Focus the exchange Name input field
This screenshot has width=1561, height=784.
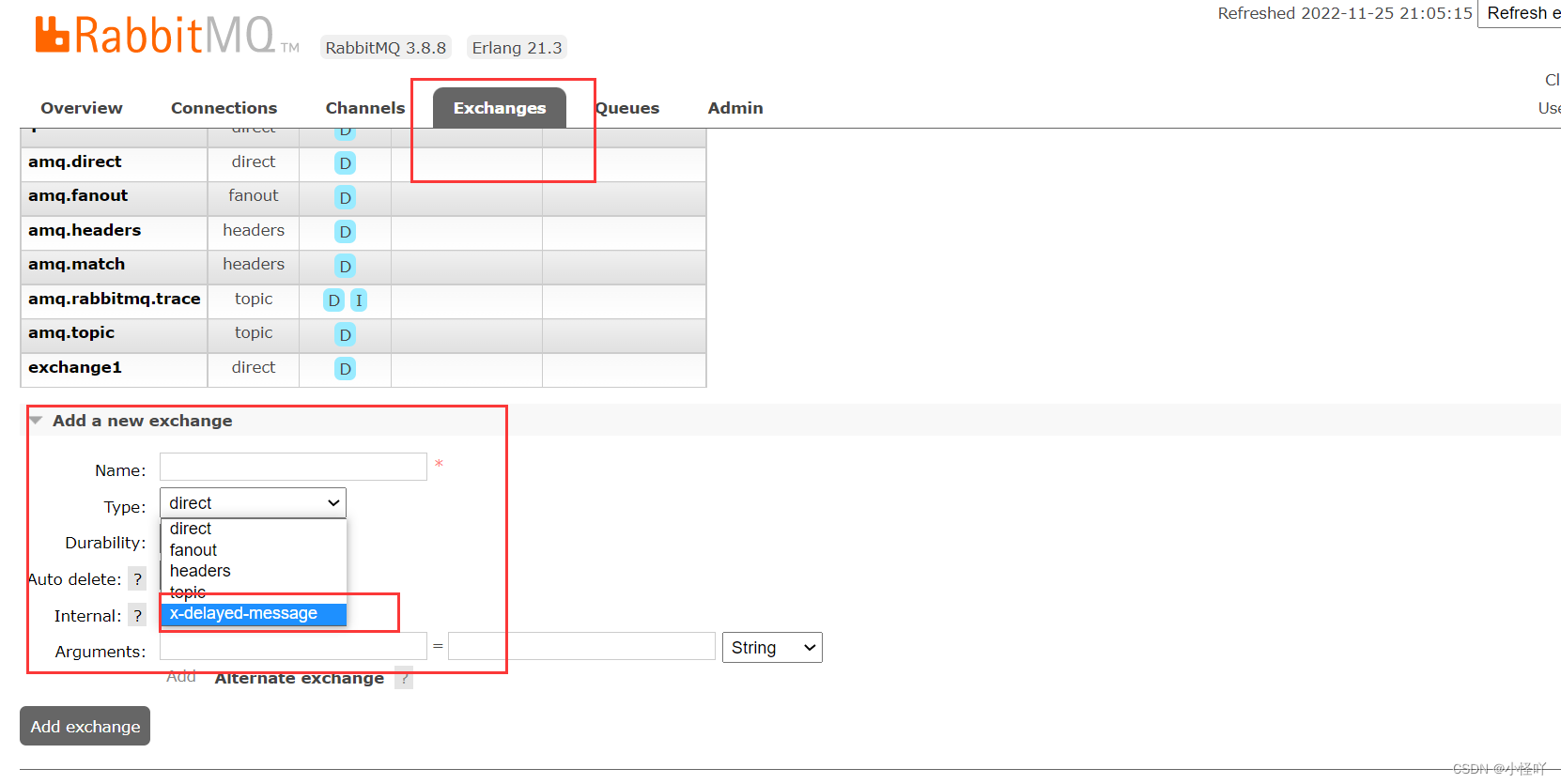(x=293, y=467)
